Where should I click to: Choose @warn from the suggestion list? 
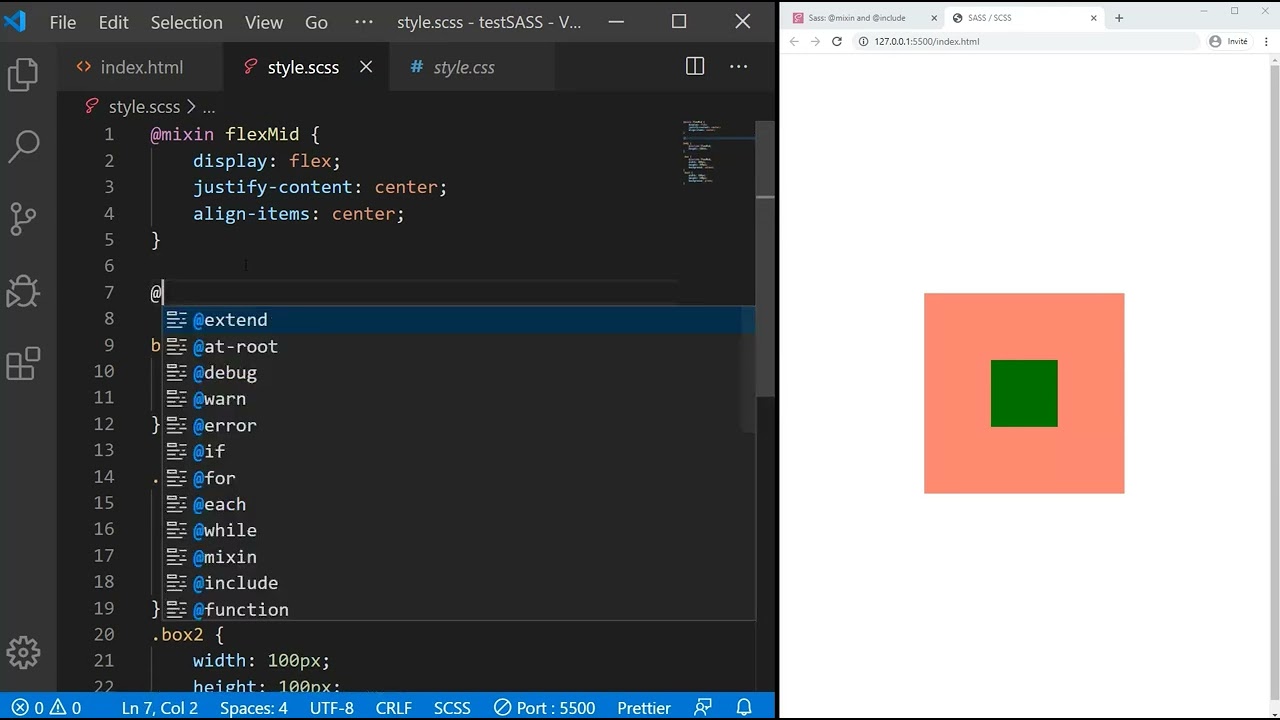pos(460,399)
